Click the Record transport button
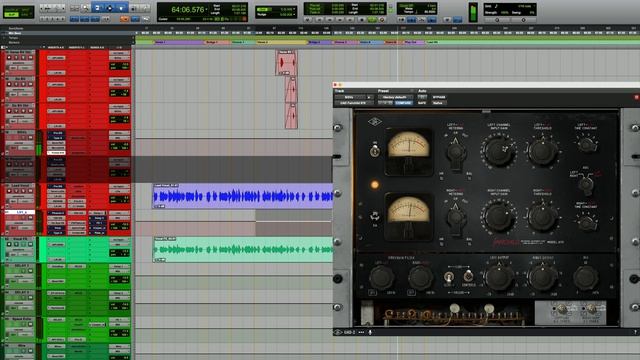This screenshot has height=360, width=640. [x=382, y=19]
